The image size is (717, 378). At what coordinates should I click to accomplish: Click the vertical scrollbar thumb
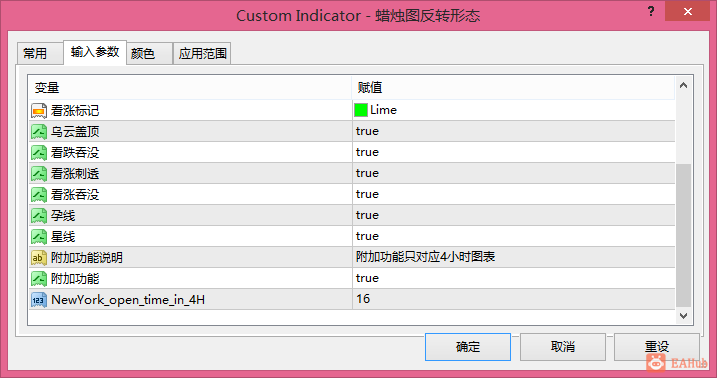683,235
